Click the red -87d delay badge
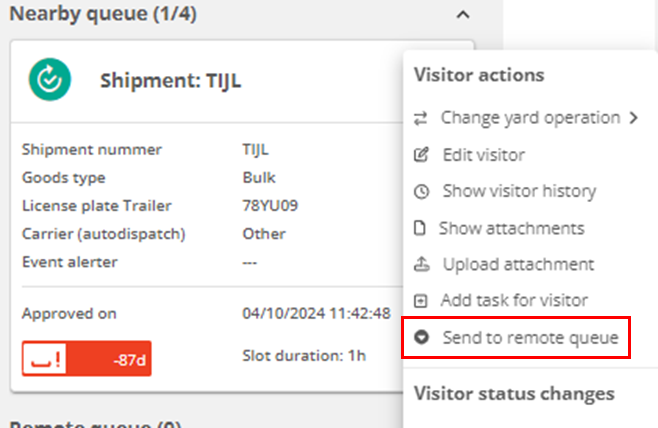Image resolution: width=658 pixels, height=428 pixels. (87, 358)
